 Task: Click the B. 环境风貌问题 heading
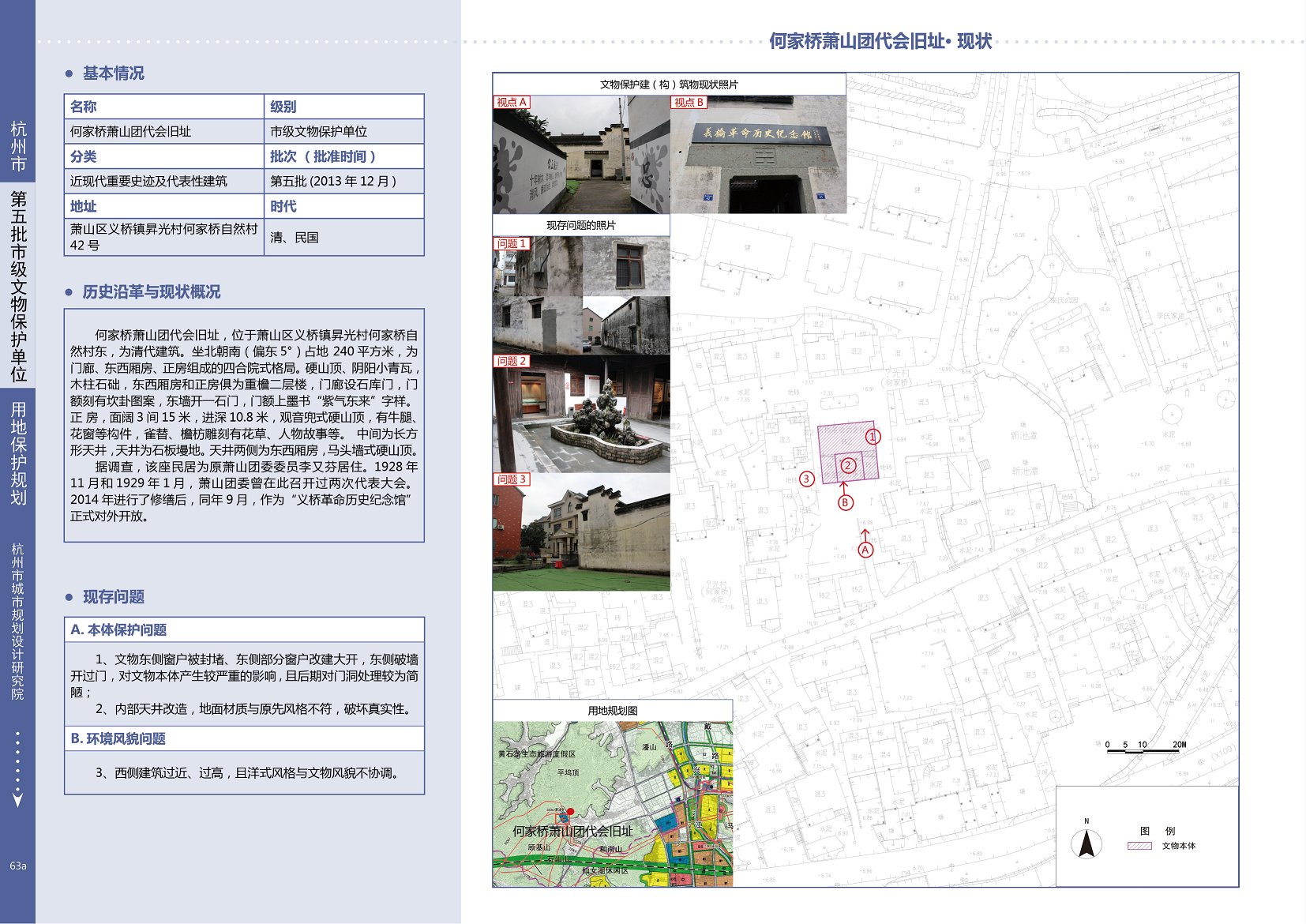(118, 739)
